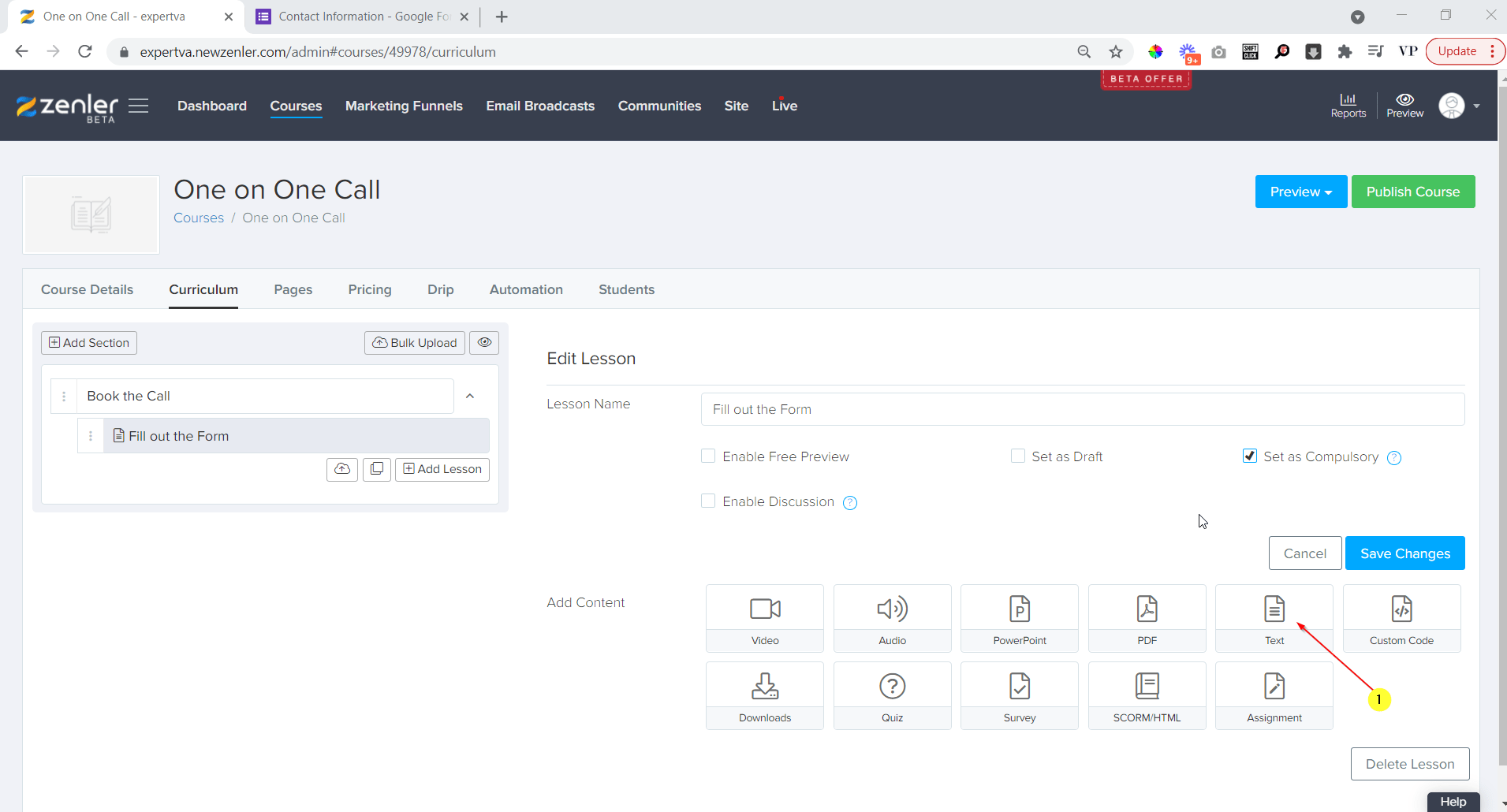Select the SCORM/HTML content type
Image resolution: width=1507 pixels, height=812 pixels.
click(x=1147, y=695)
